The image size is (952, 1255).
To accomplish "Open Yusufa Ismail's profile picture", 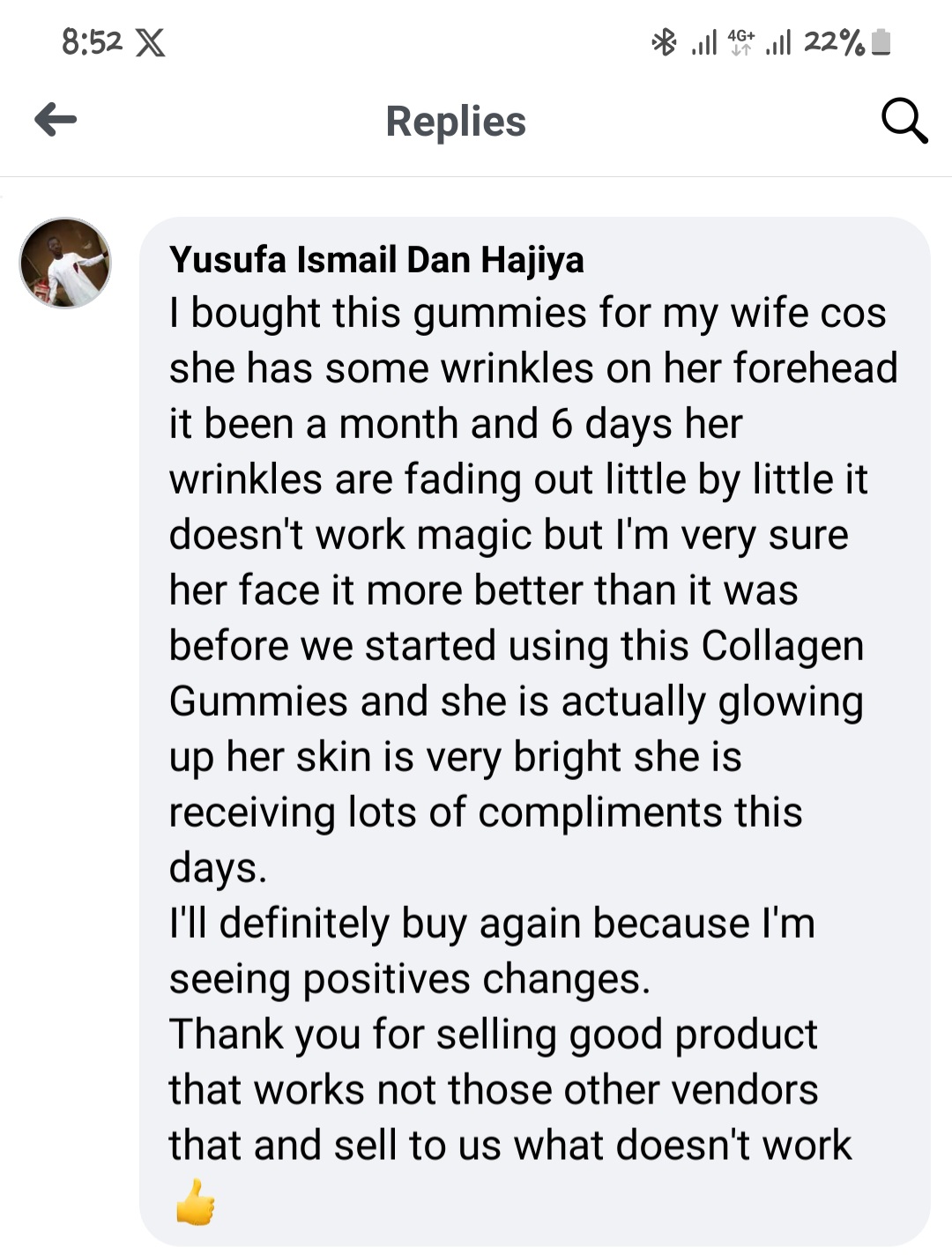I will coord(65,263).
